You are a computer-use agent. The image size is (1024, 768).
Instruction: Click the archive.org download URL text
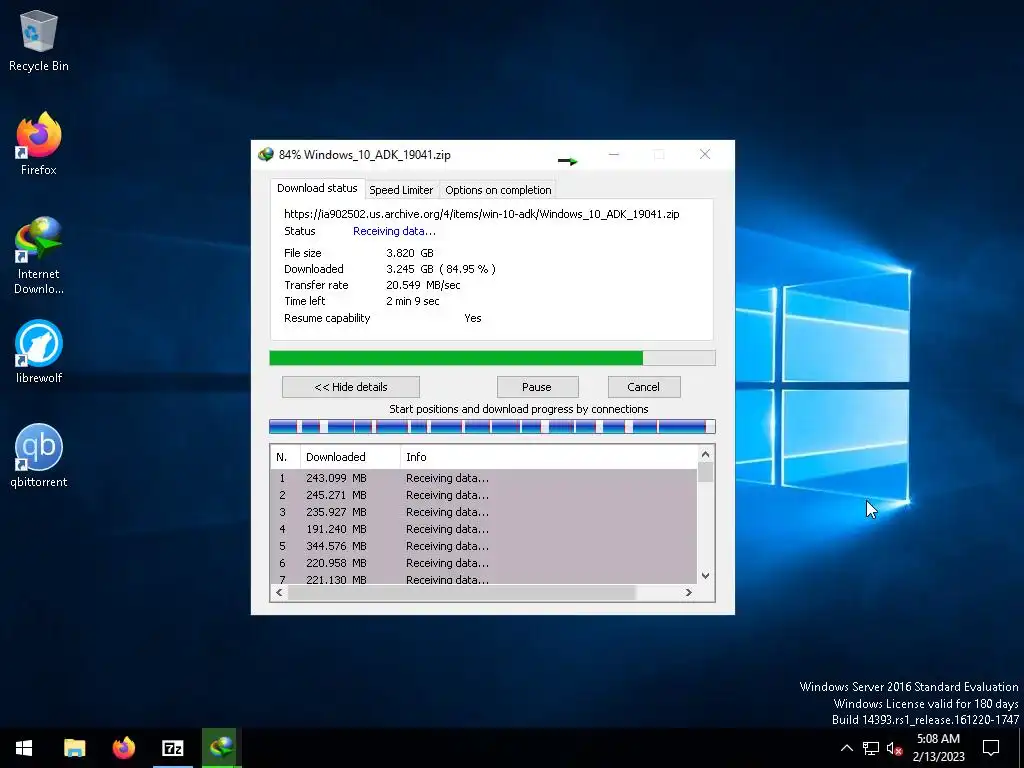click(481, 214)
